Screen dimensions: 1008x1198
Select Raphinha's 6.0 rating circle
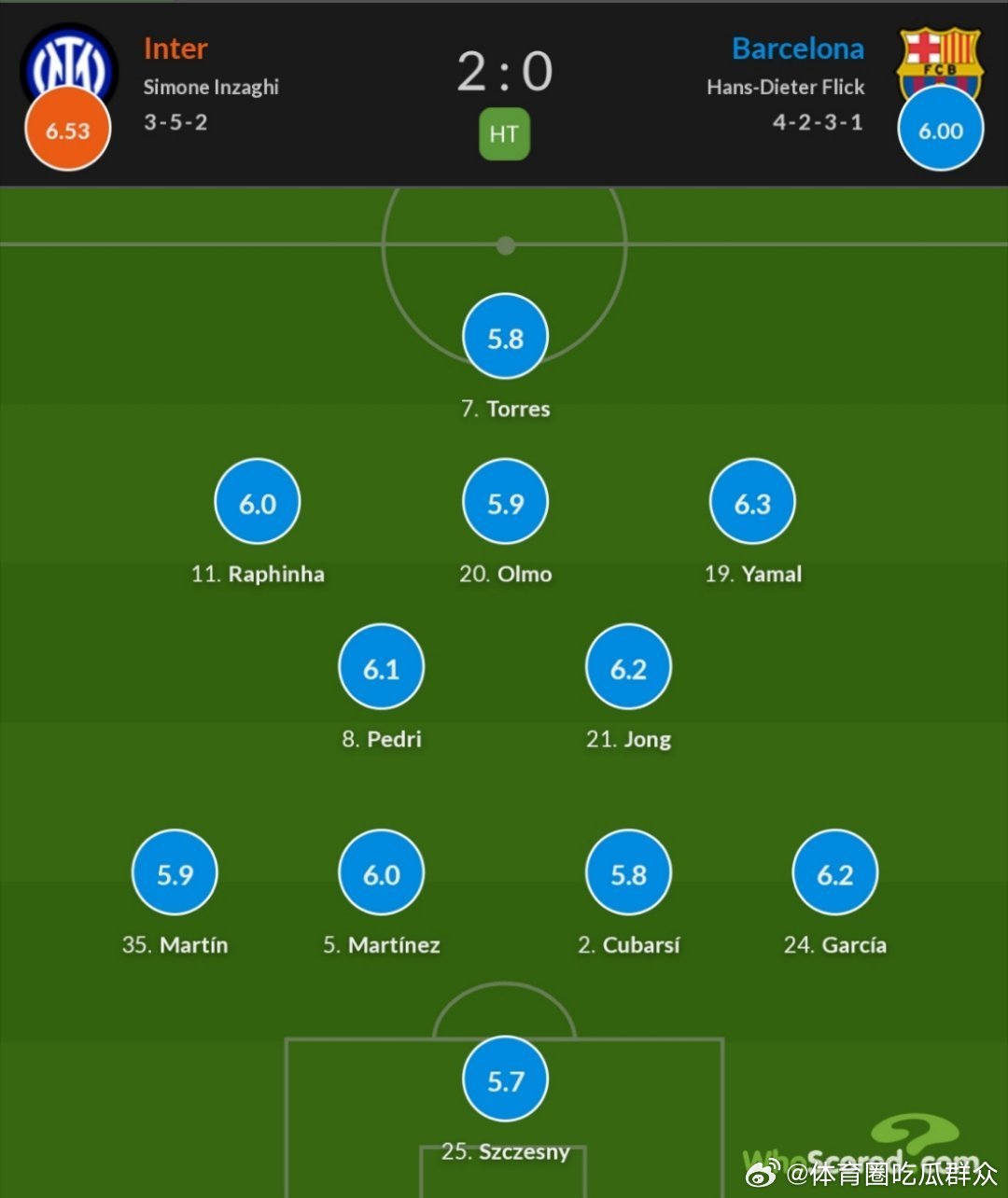[x=258, y=502]
